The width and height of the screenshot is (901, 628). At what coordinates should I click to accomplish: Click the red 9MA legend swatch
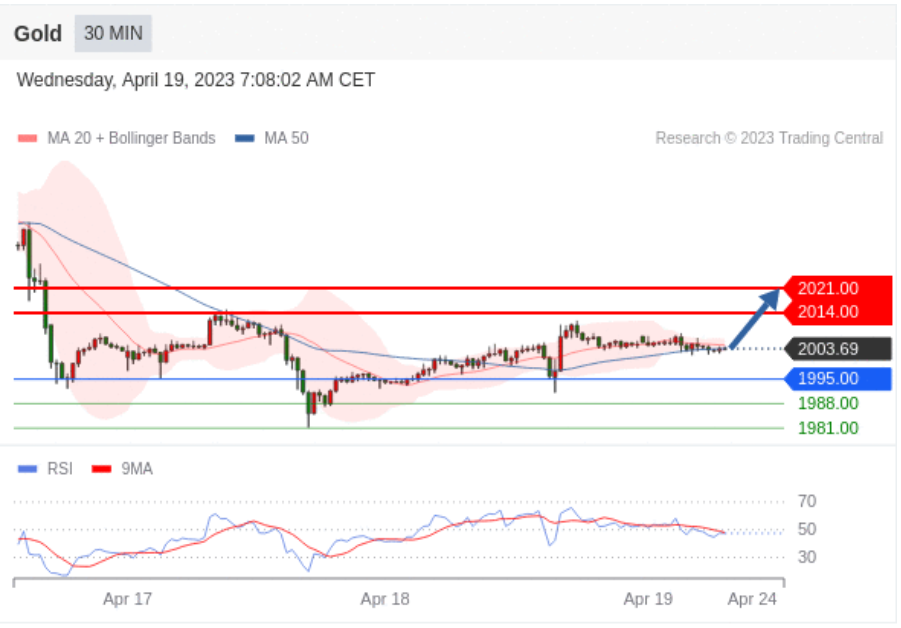[102, 468]
